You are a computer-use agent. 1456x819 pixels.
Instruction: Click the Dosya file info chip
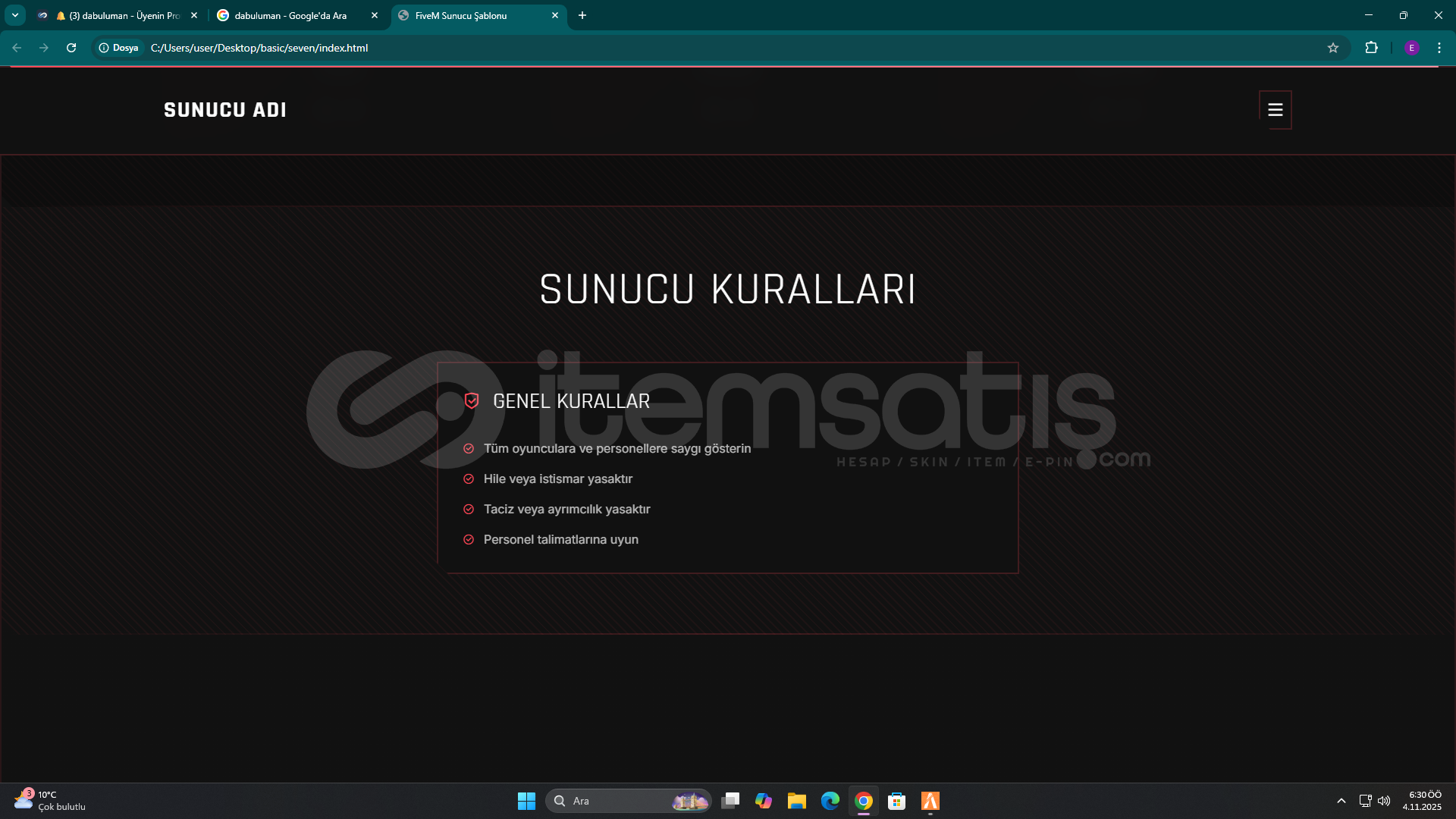coord(119,48)
